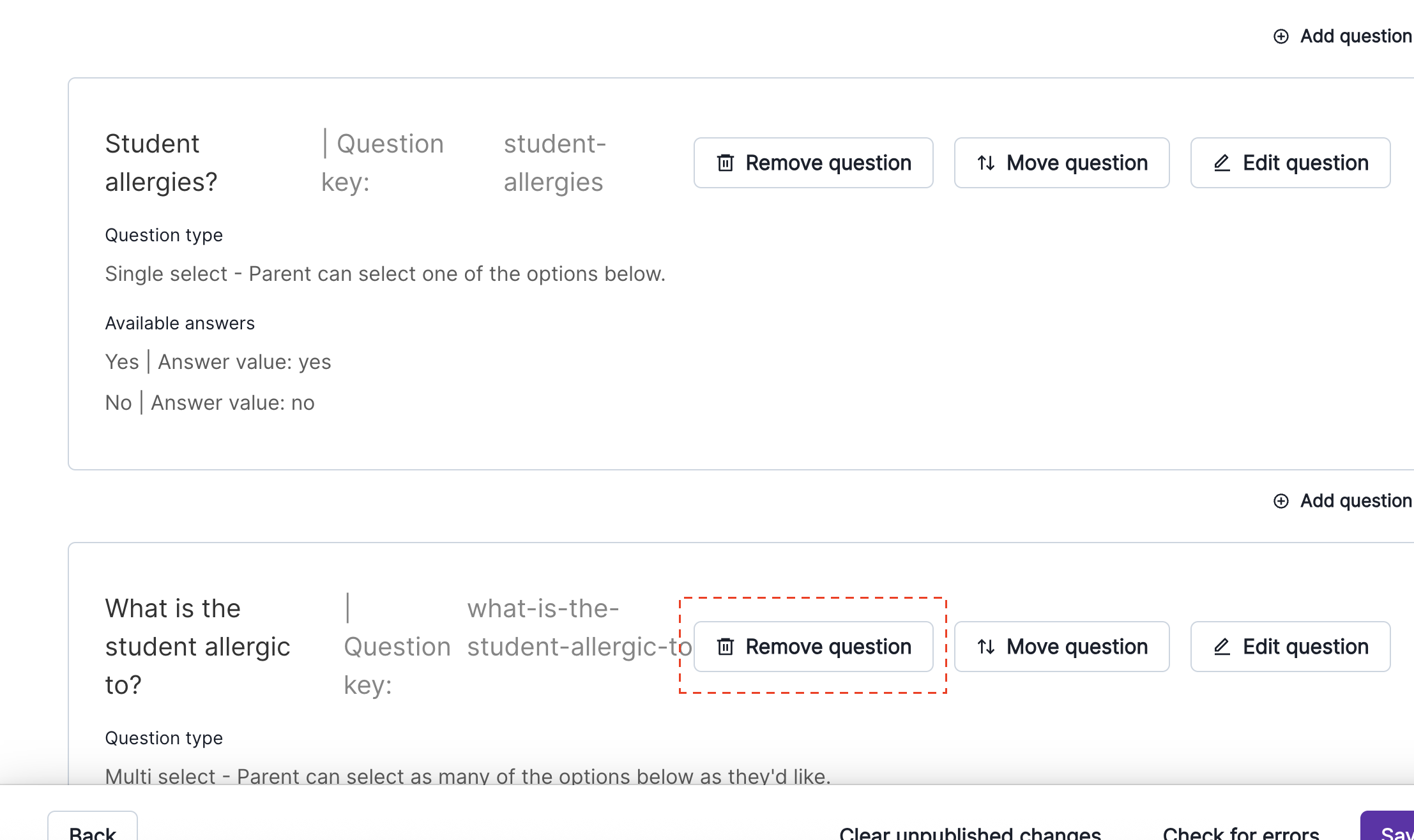
Task: Click trash icon beside Student allergies question
Action: pyautogui.click(x=726, y=163)
